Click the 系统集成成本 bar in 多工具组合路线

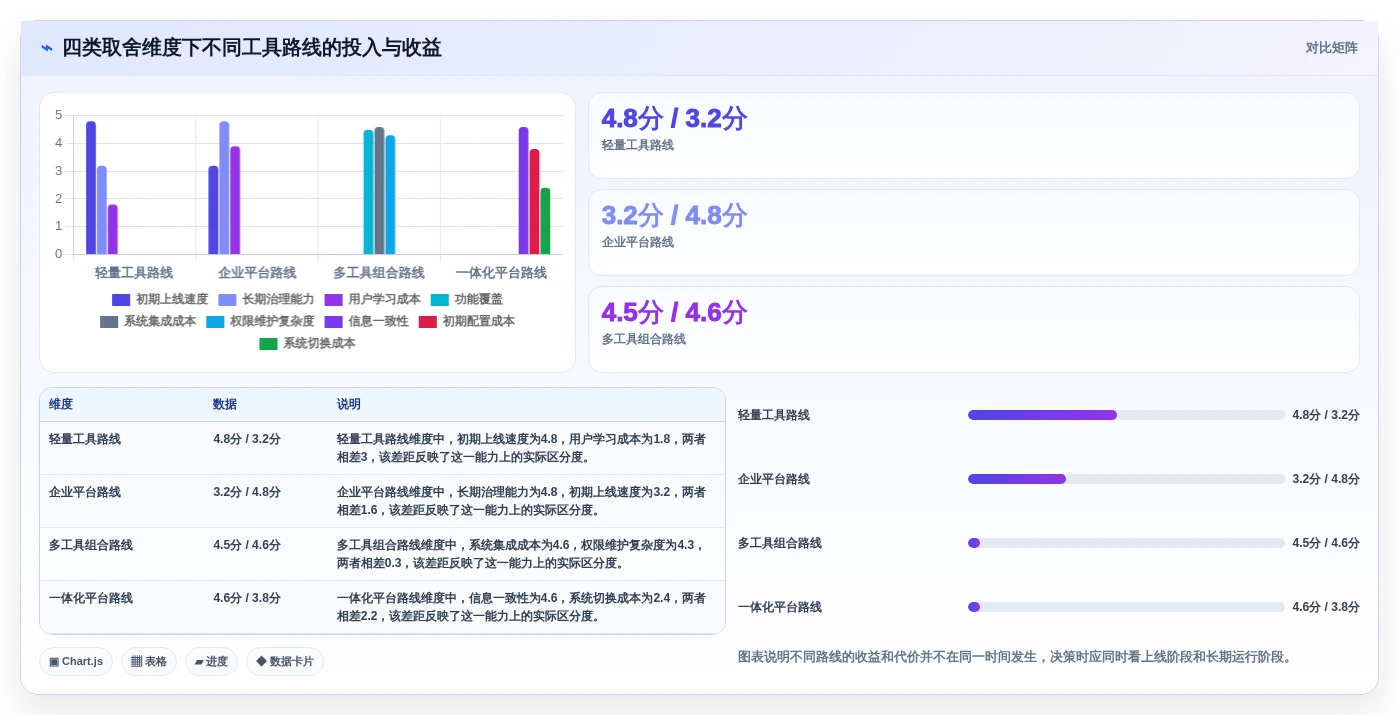click(x=379, y=191)
